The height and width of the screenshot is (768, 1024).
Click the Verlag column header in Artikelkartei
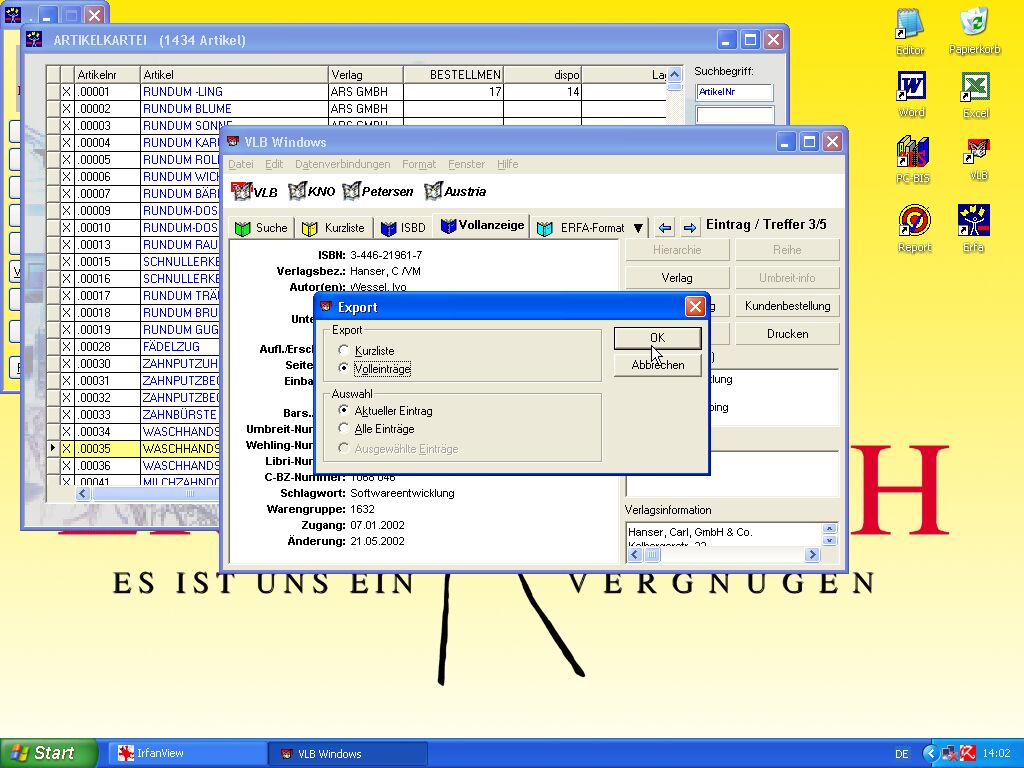[x=365, y=74]
